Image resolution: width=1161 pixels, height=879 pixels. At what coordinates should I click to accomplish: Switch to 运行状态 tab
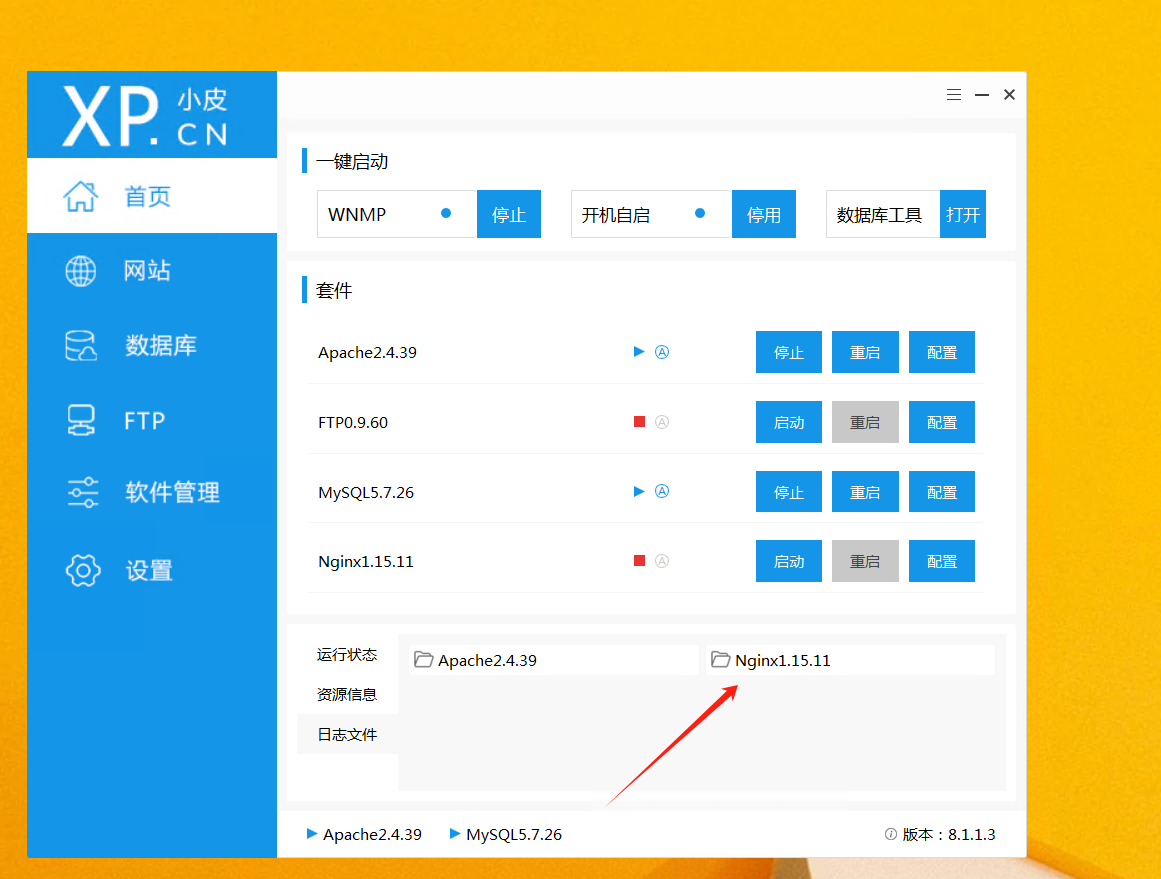347,654
